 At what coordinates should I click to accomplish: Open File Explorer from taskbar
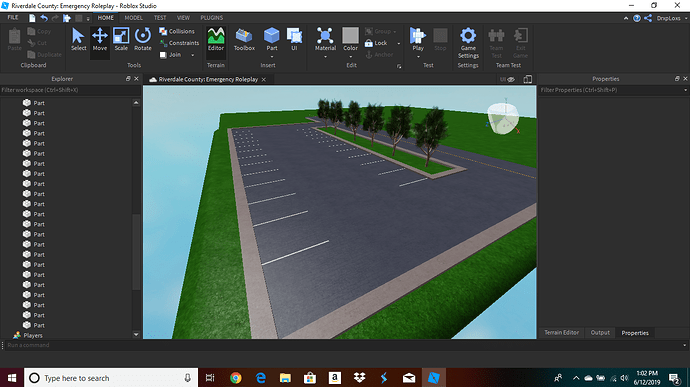click(x=285, y=378)
